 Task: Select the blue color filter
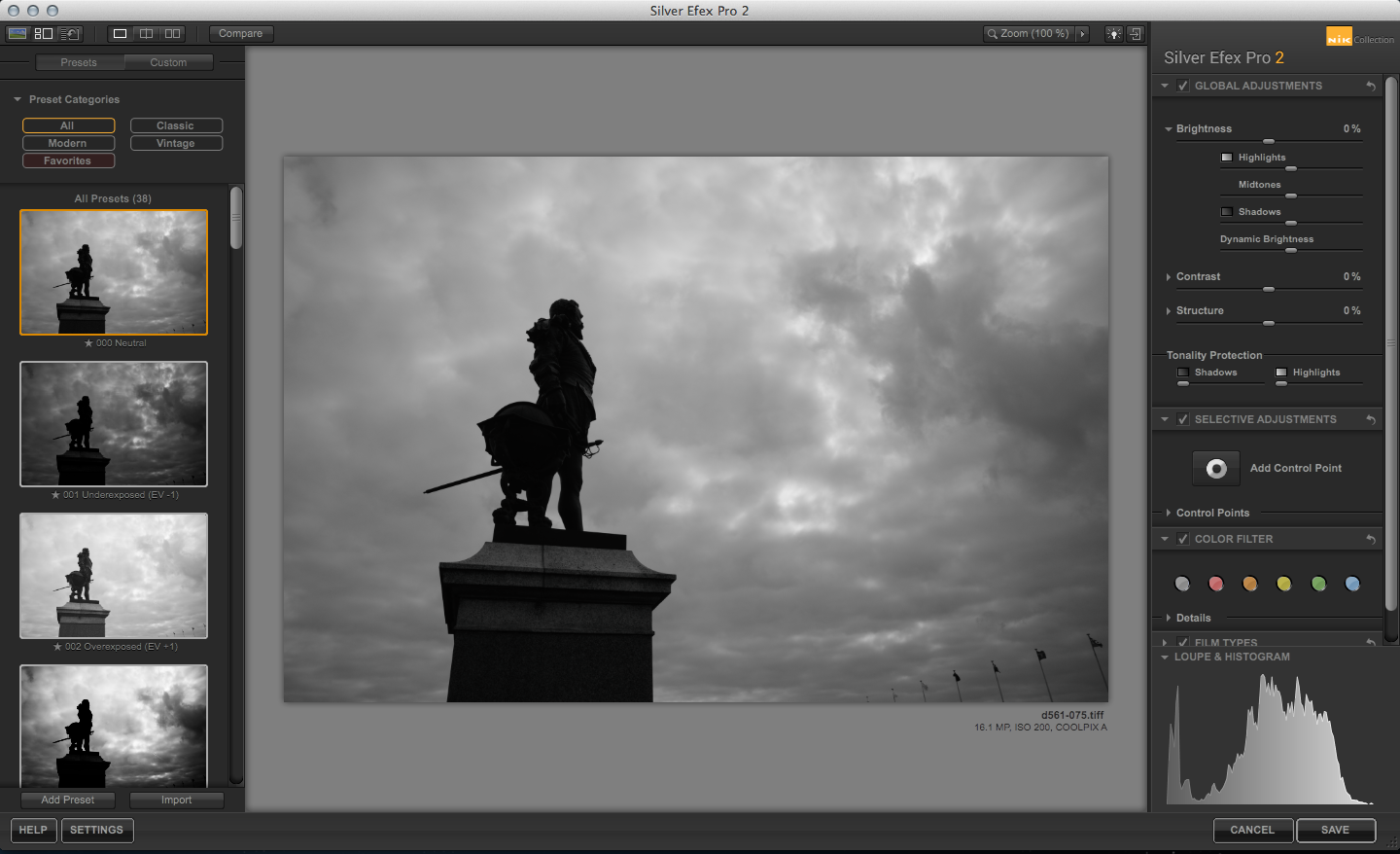pos(1352,584)
